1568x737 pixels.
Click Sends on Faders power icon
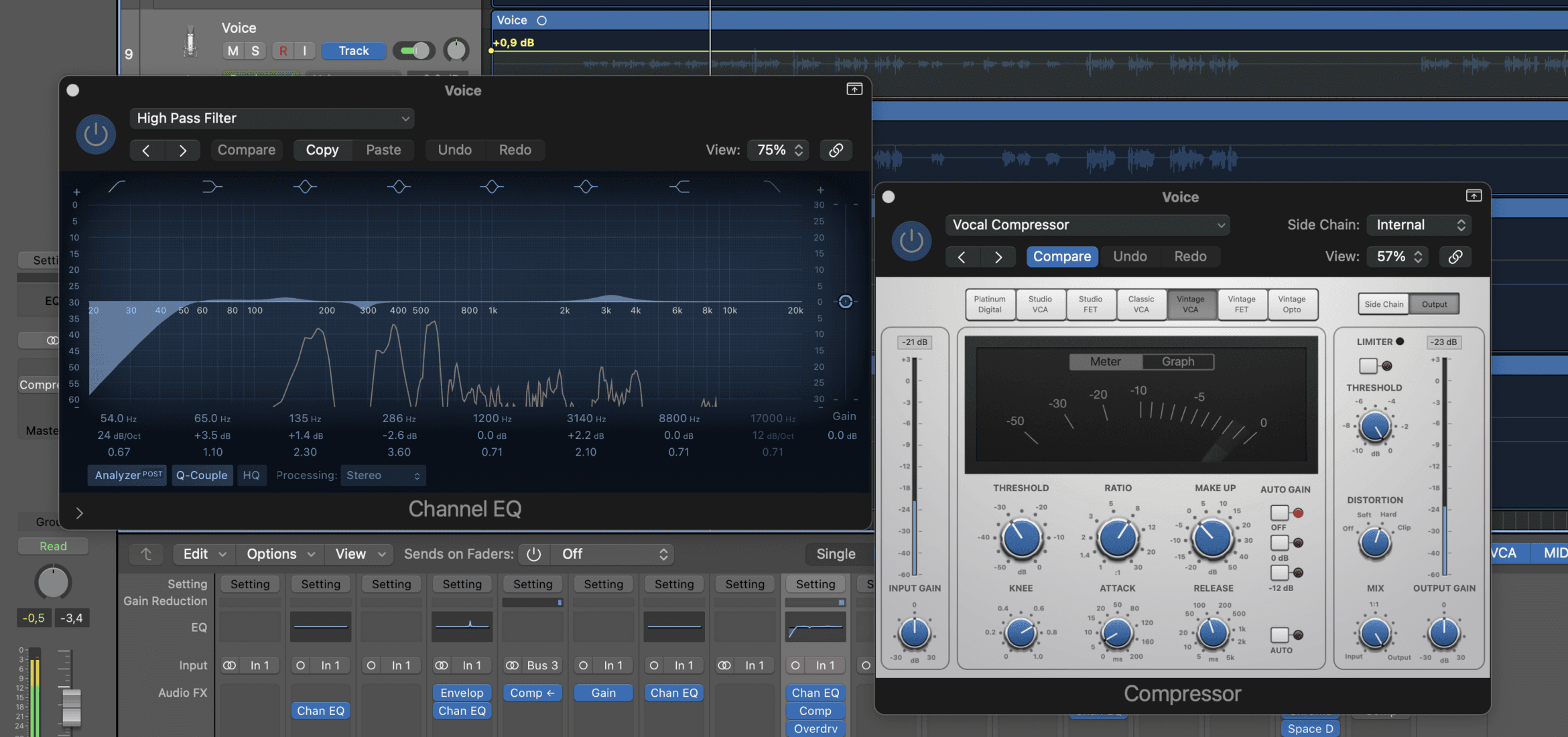pyautogui.click(x=533, y=554)
